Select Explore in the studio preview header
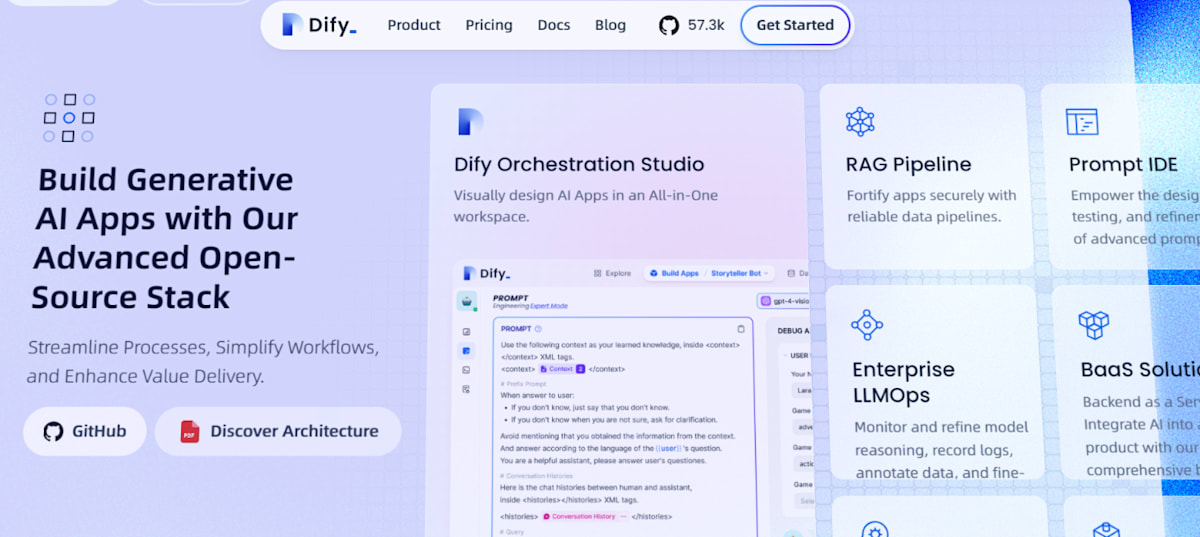This screenshot has width=1200, height=537. click(612, 273)
